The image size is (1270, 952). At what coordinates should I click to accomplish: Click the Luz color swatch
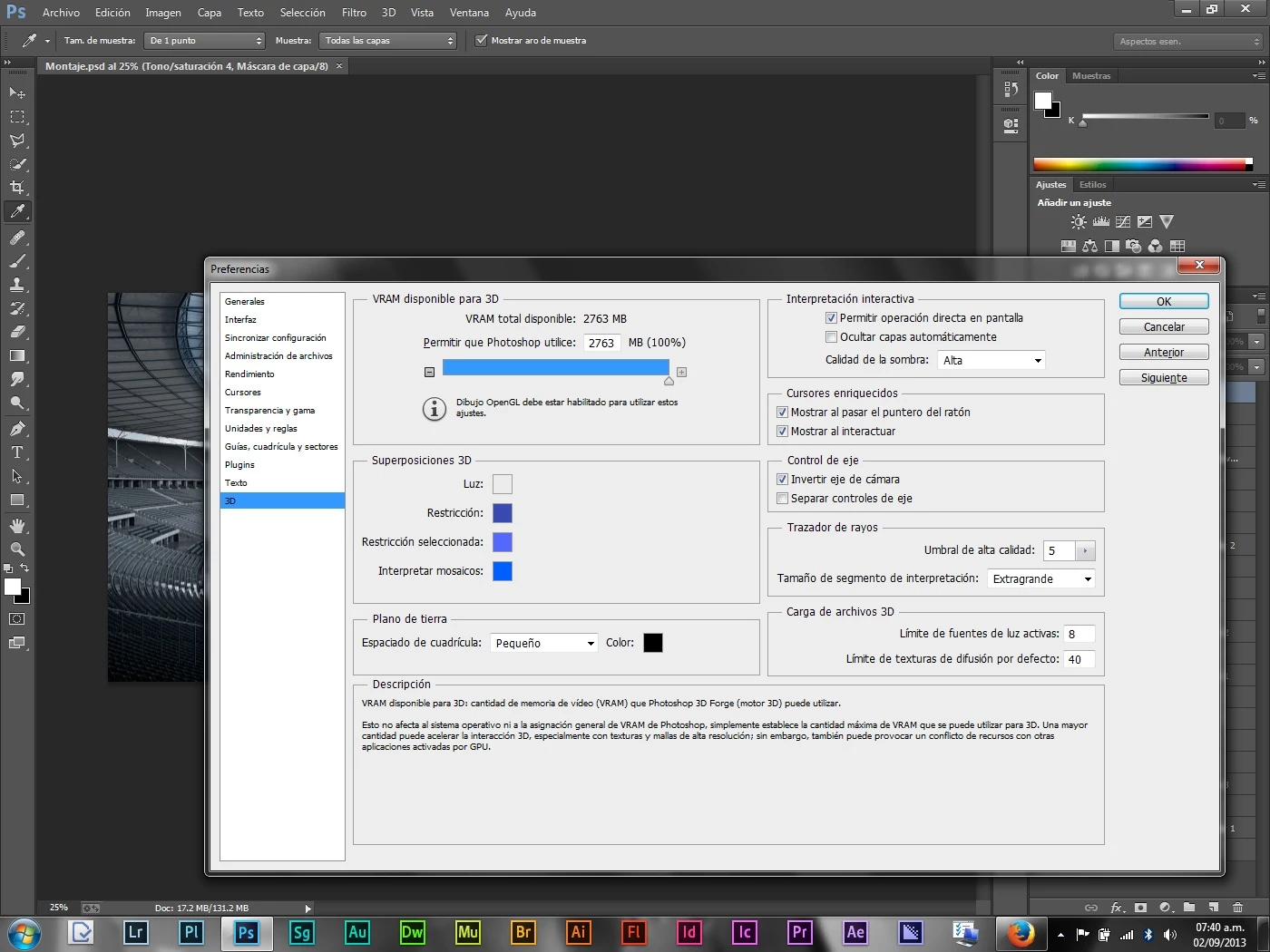pyautogui.click(x=503, y=484)
